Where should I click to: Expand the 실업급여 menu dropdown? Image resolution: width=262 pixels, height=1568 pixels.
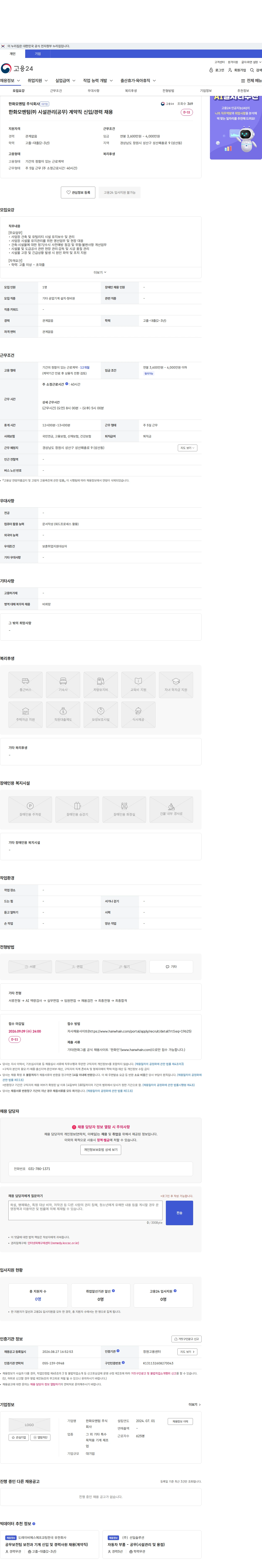point(65,80)
